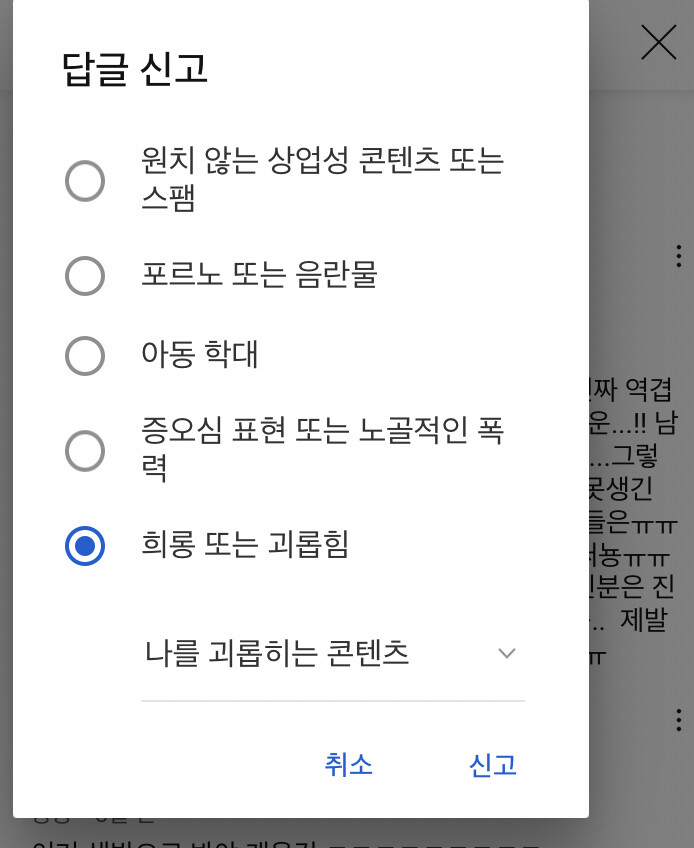The image size is (694, 848).
Task: Click the 취소 button
Action: (348, 765)
